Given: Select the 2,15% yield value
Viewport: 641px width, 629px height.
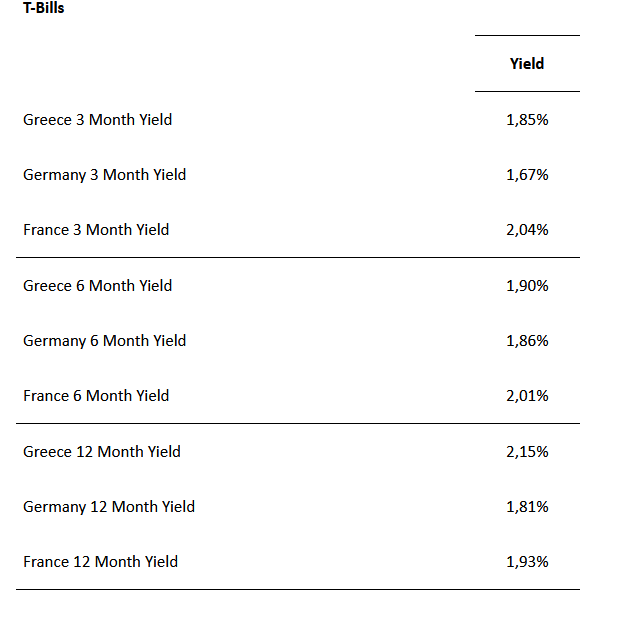Looking at the screenshot, I should (x=527, y=452).
